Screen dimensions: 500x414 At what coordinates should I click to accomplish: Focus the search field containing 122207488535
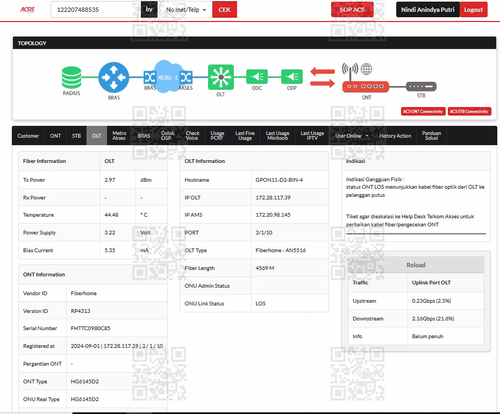[95, 10]
